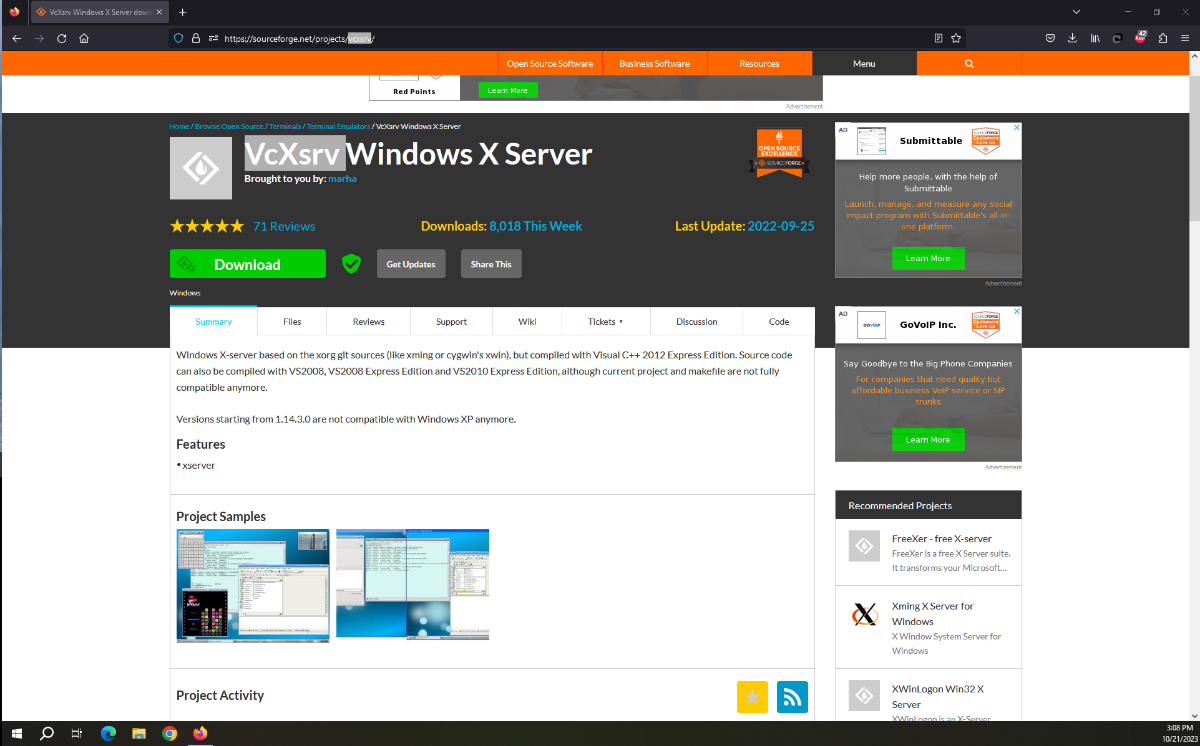Go to Terminal Emulators breadcrumb
The width and height of the screenshot is (1200, 746).
click(x=339, y=127)
